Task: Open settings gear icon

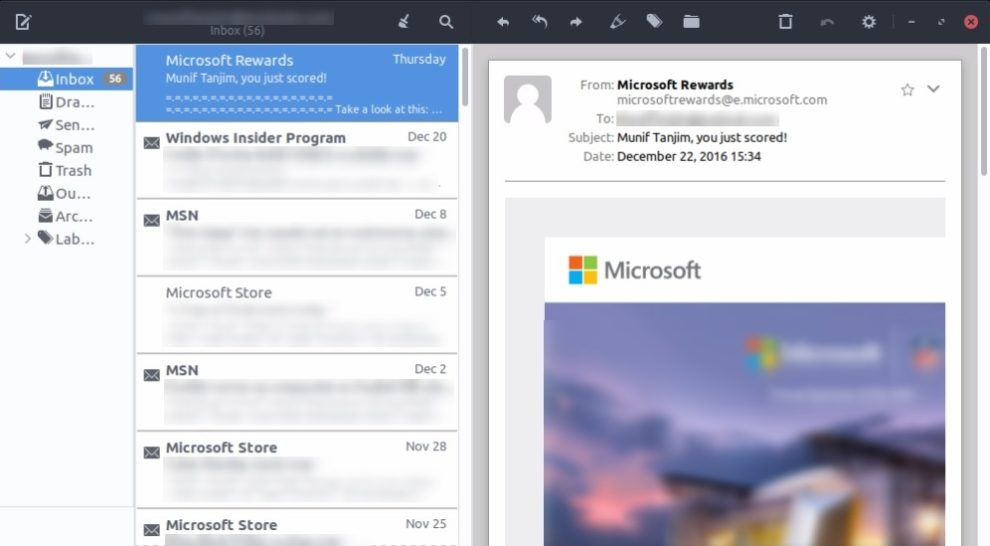Action: click(869, 22)
